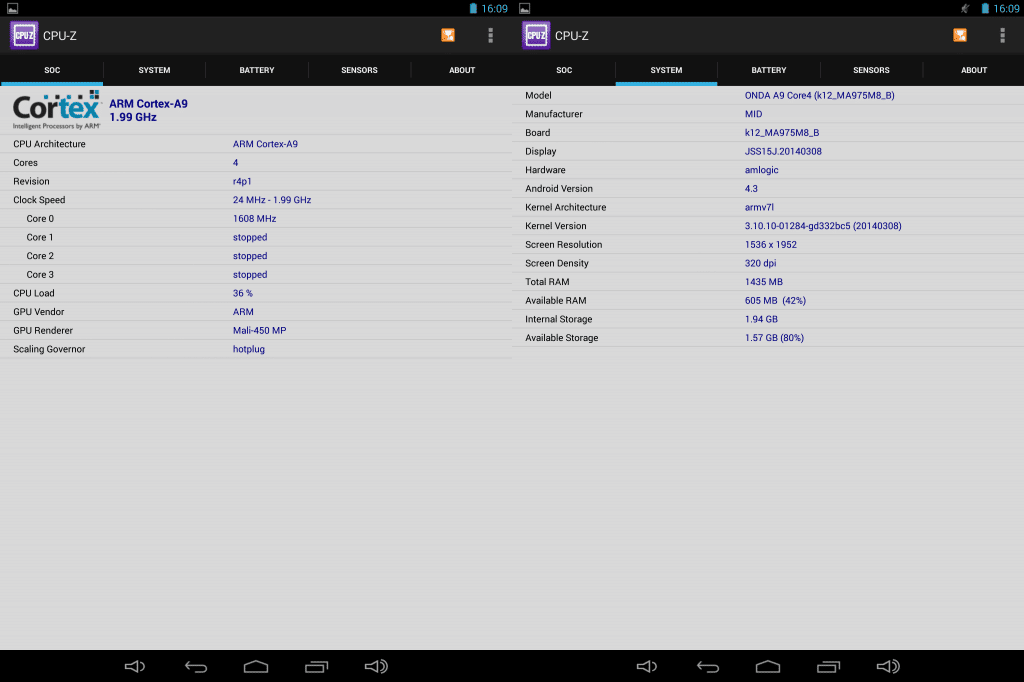Switch to the SOC tab on the right screen
1024x682 pixels.
564,70
